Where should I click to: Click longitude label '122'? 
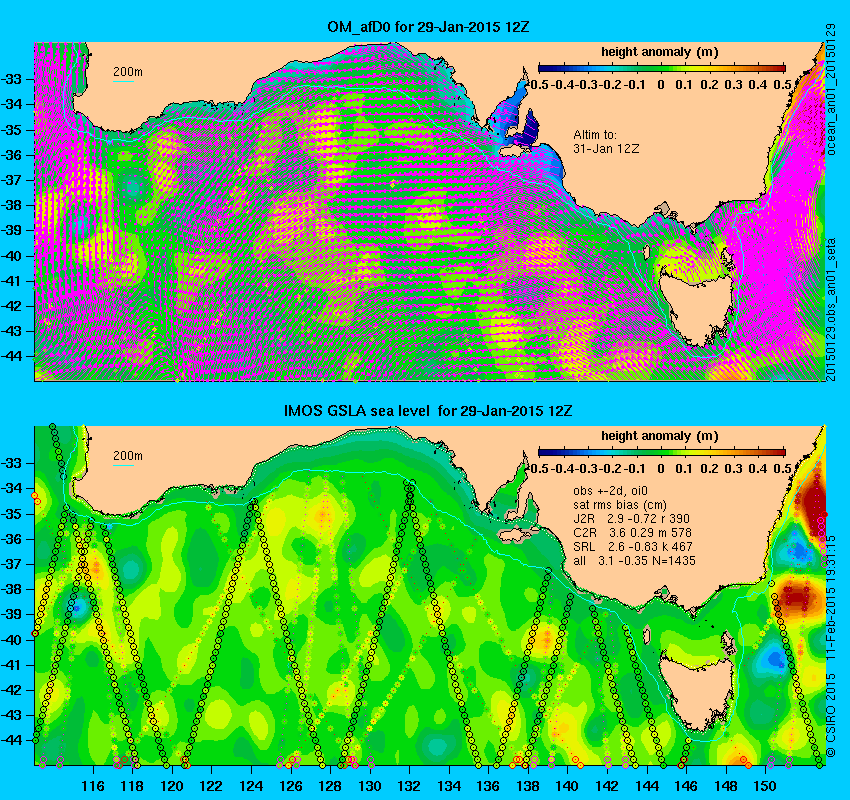pos(211,785)
